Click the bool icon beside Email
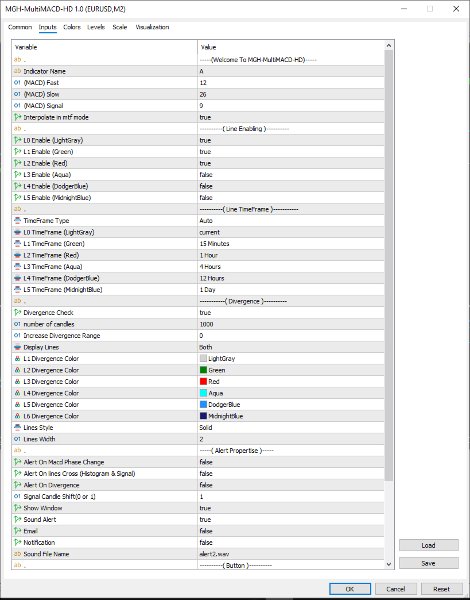Image resolution: width=470 pixels, height=600 pixels. pyautogui.click(x=17, y=531)
